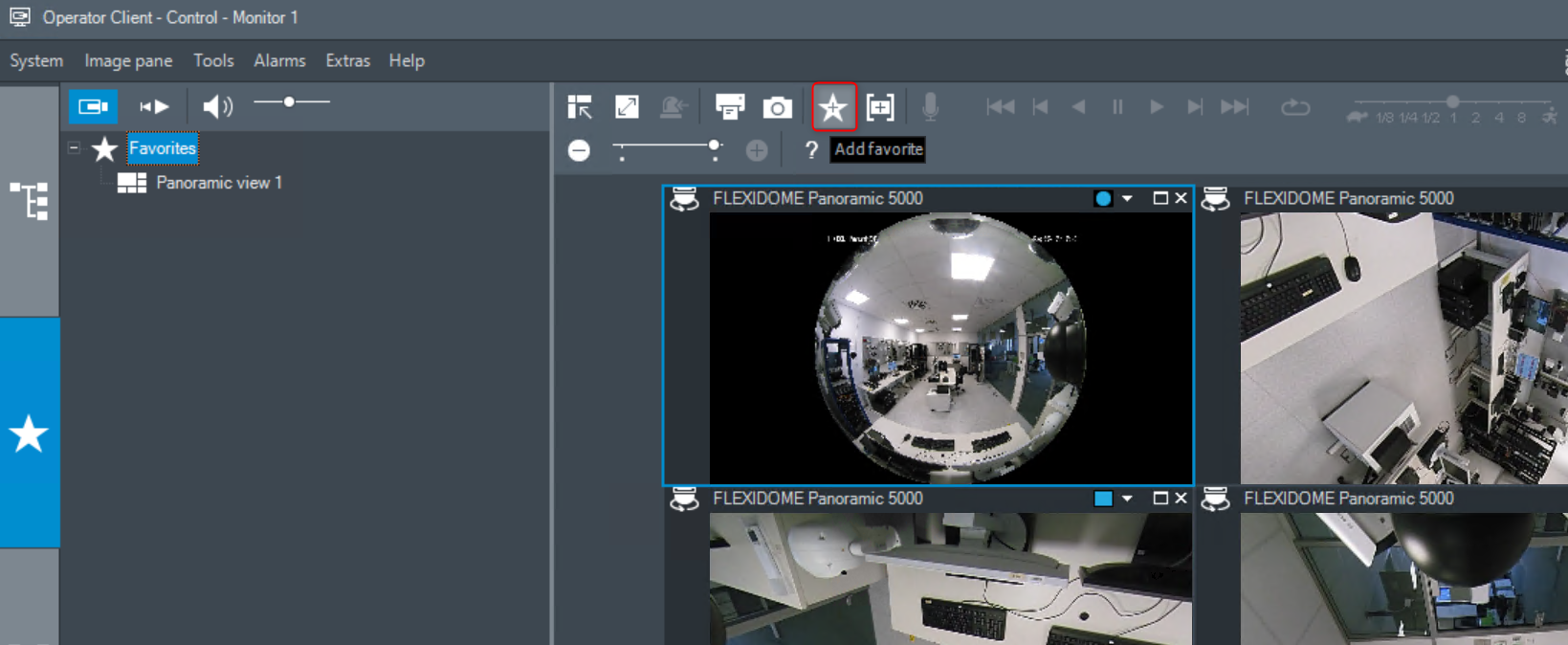Open the Alarms menu
Screen dimensions: 1568x645
[279, 60]
